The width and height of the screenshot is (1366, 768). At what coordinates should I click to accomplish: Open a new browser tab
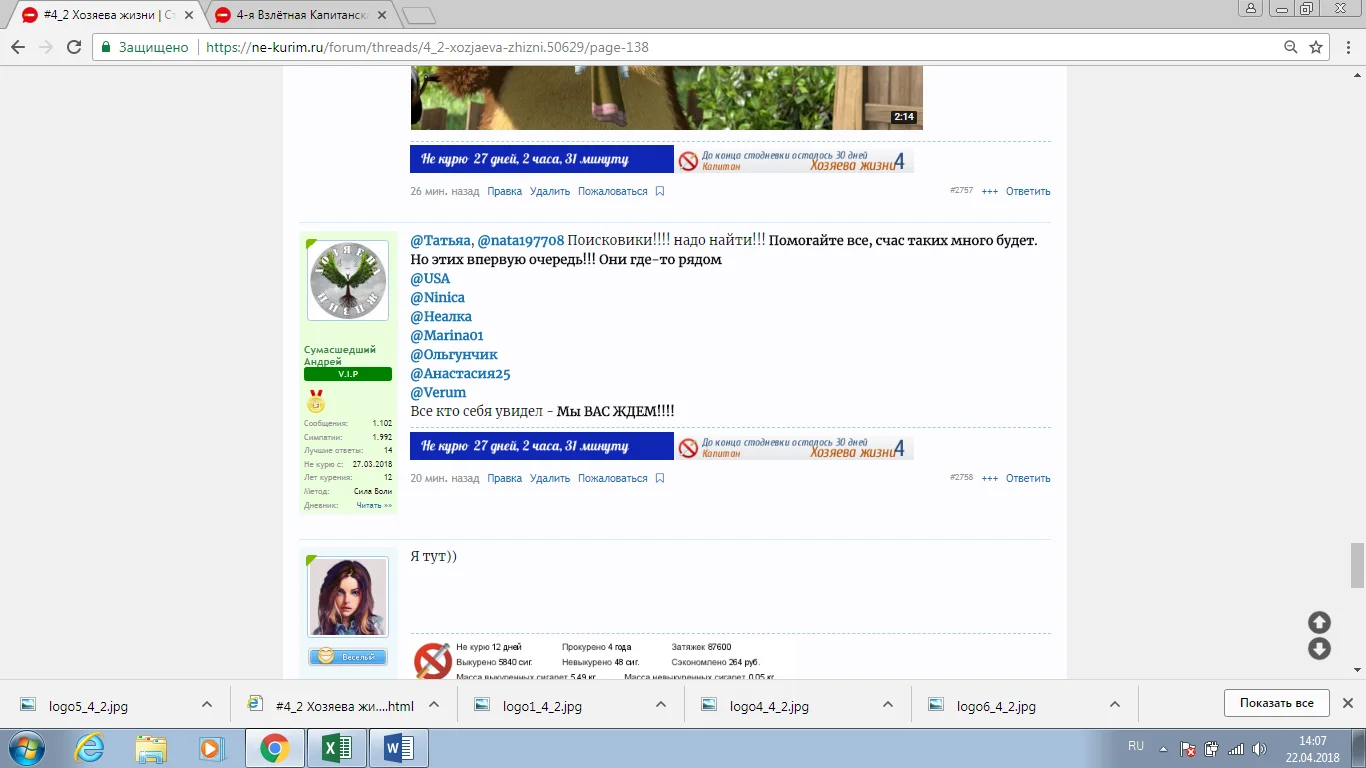coord(418,16)
